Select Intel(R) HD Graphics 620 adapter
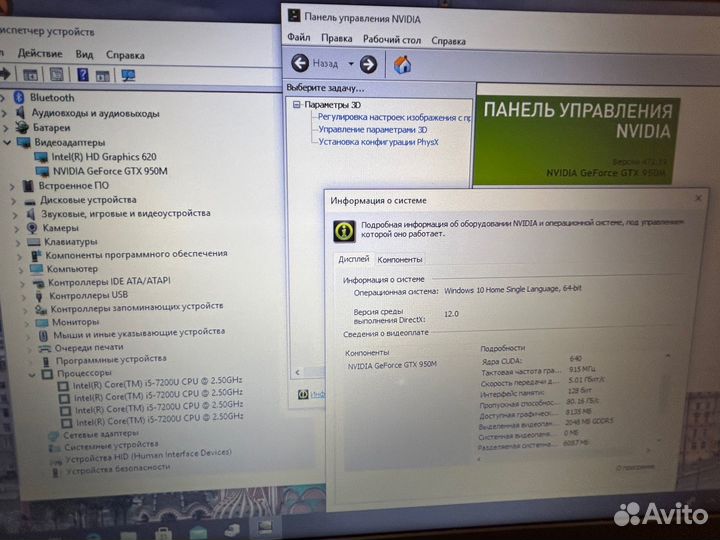Screen dimensions: 720x540 [x=104, y=157]
